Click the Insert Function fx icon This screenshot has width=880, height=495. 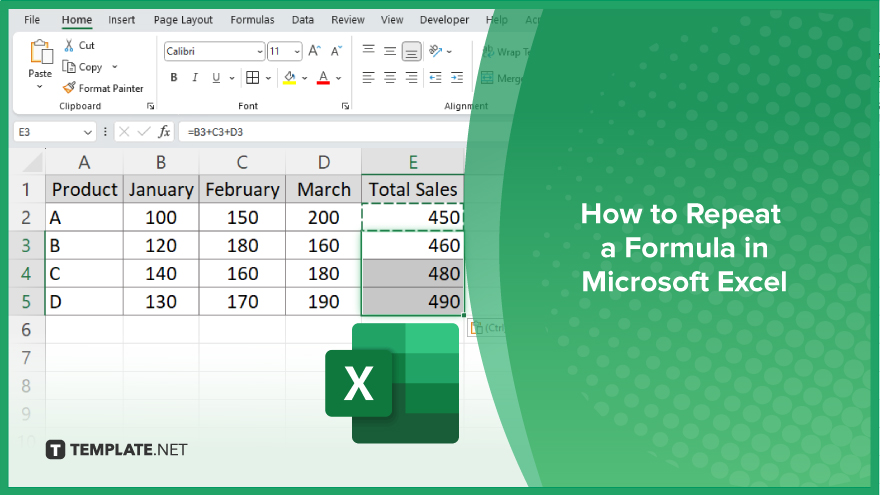[164, 132]
